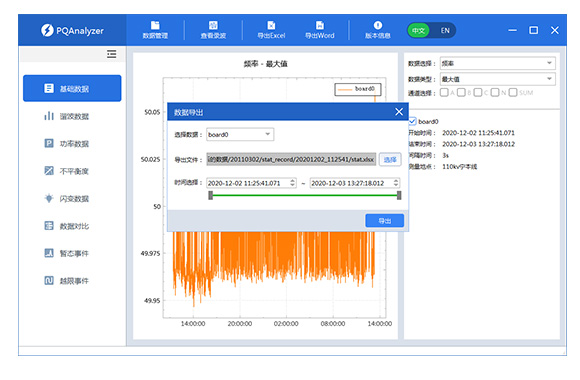Select the 谐波数据 bar-chart sidebar icon
The width and height of the screenshot is (580, 380).
coord(49,116)
